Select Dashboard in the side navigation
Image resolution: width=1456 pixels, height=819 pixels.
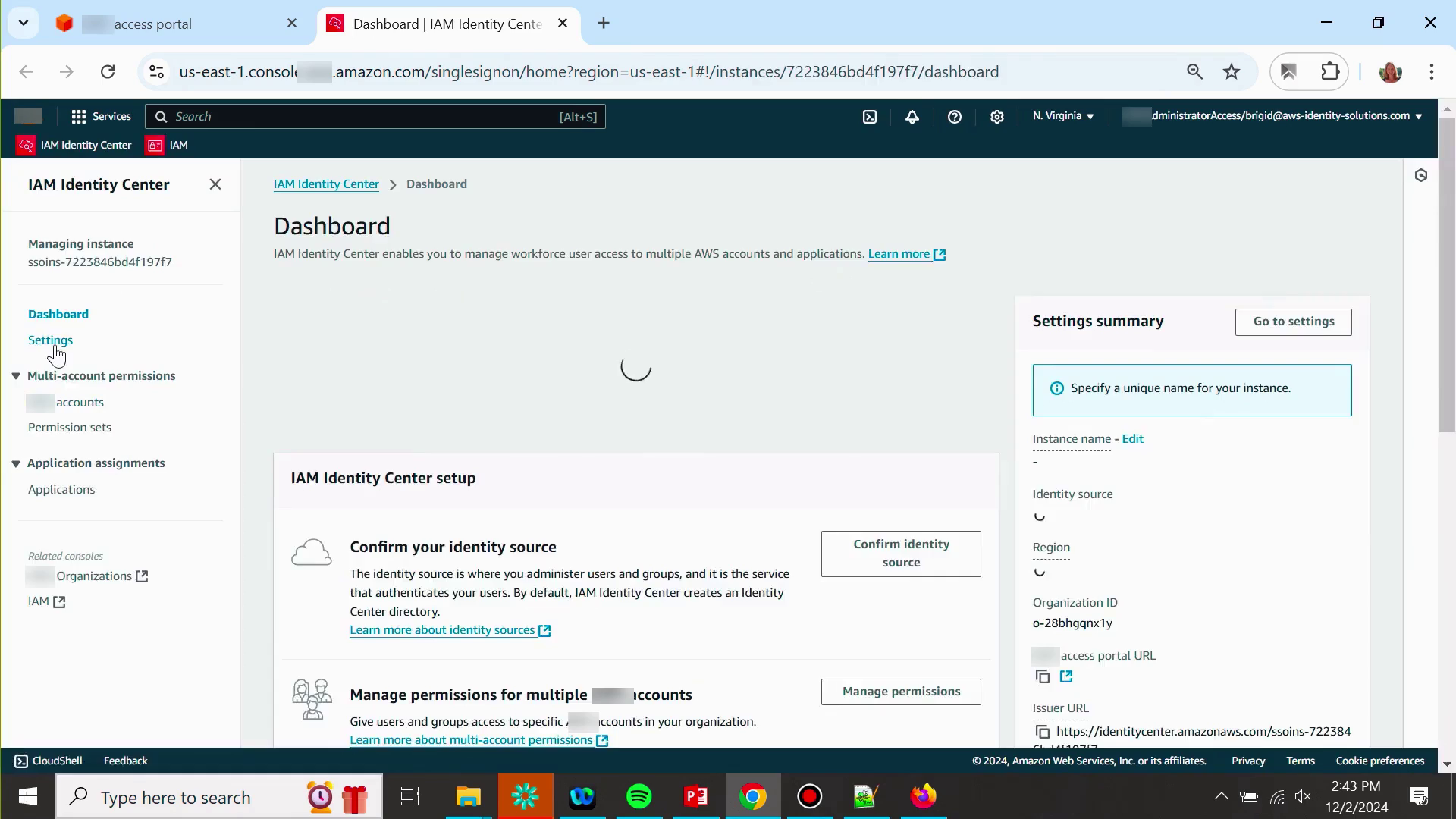58,315
